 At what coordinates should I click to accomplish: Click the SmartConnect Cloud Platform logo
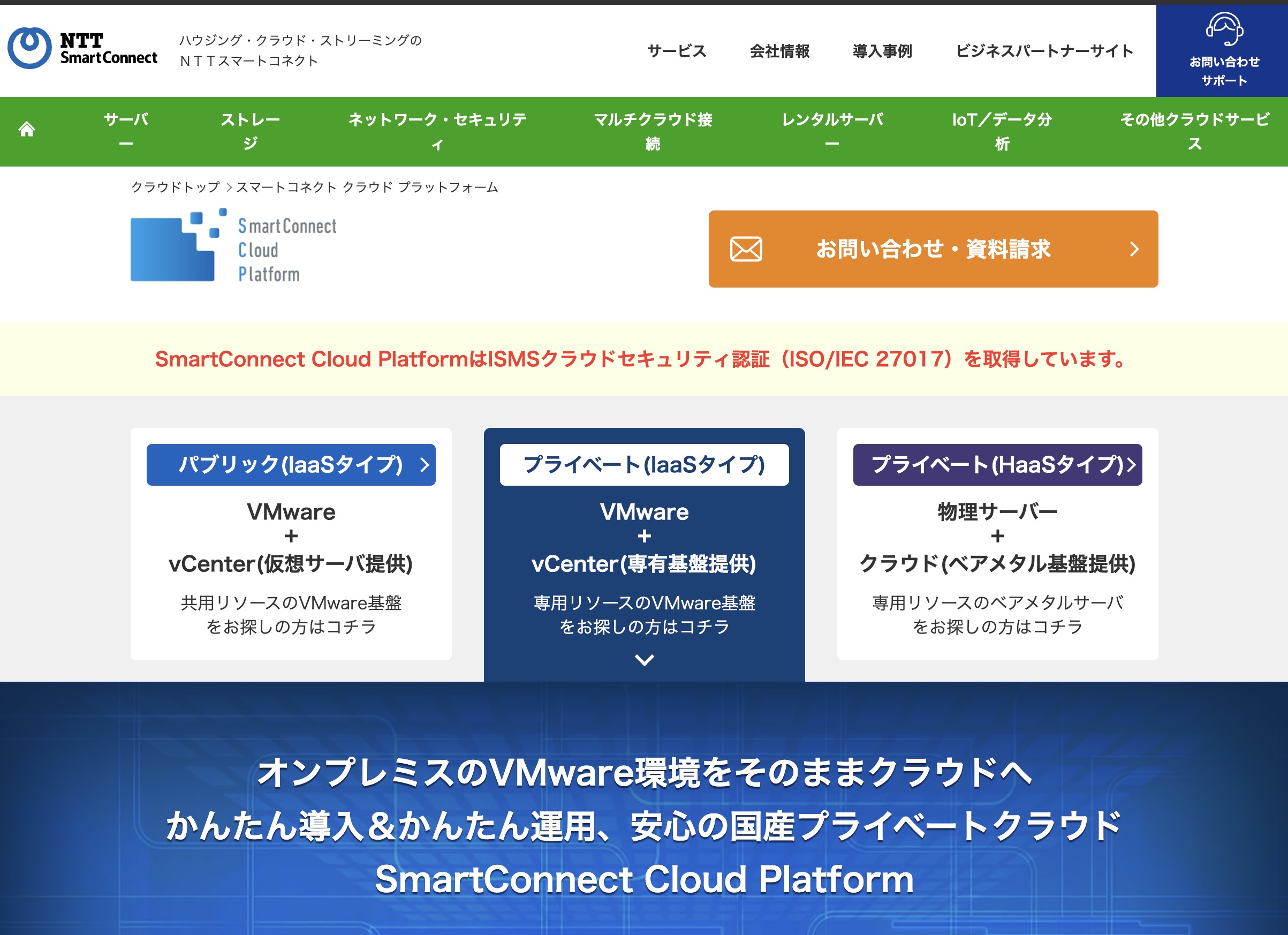233,245
